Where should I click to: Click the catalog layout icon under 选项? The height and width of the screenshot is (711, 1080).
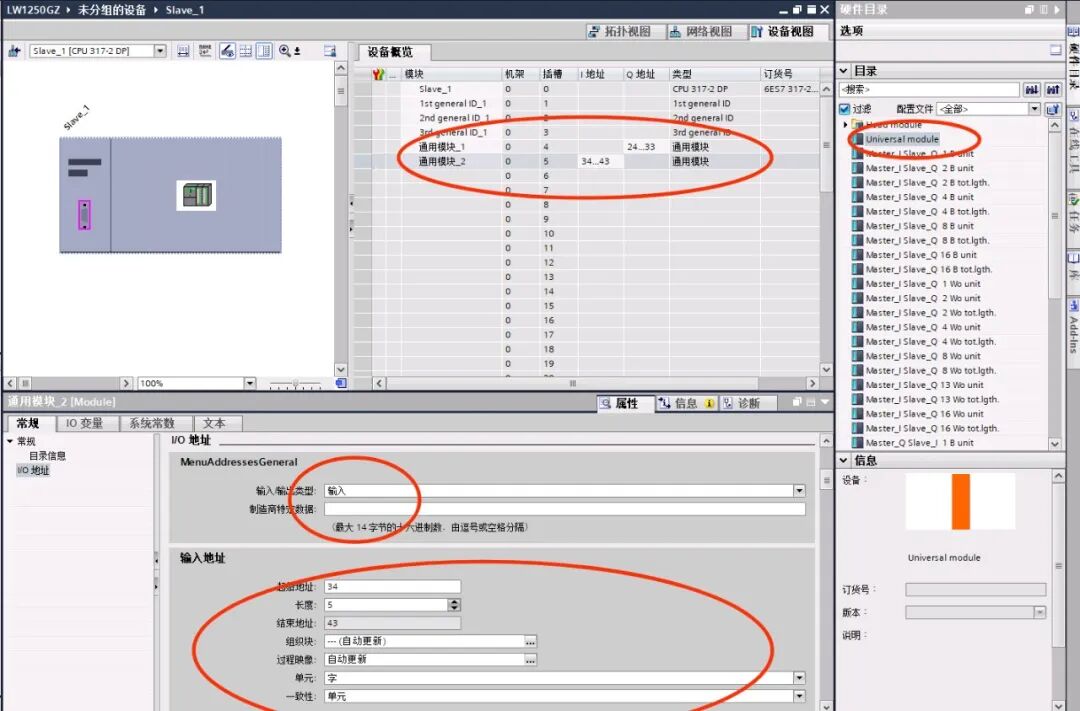tap(1055, 50)
